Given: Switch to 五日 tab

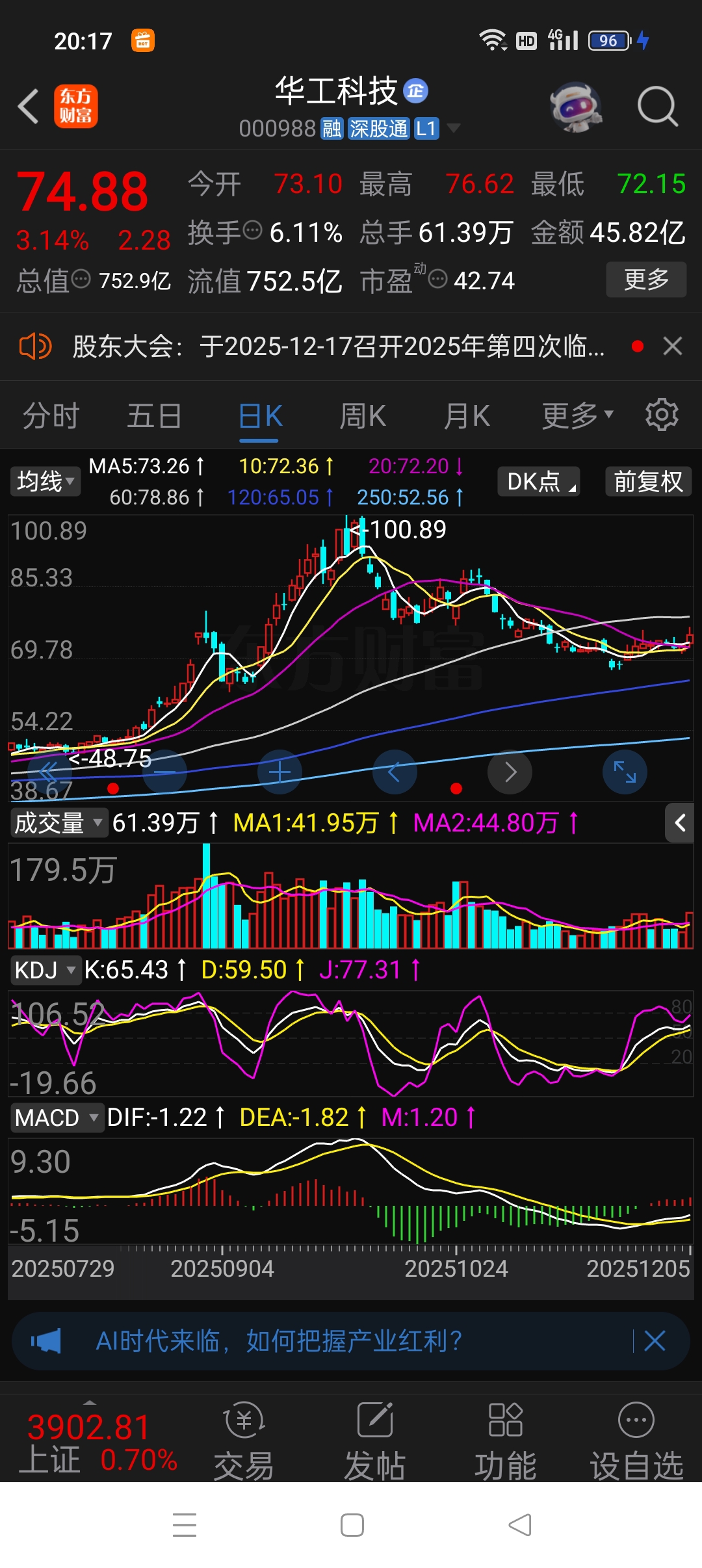Looking at the screenshot, I should [x=154, y=416].
